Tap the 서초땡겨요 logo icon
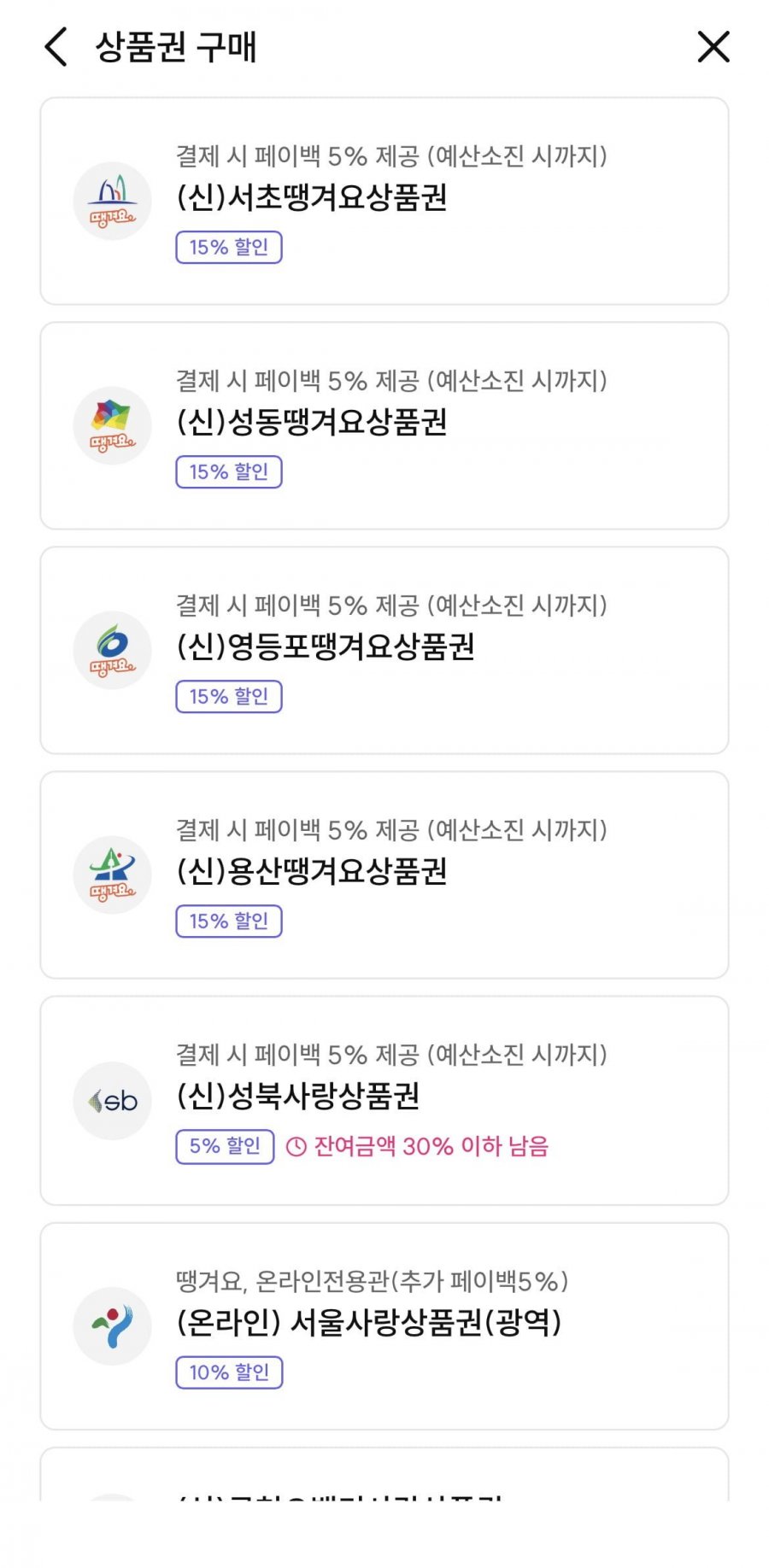 click(x=112, y=201)
